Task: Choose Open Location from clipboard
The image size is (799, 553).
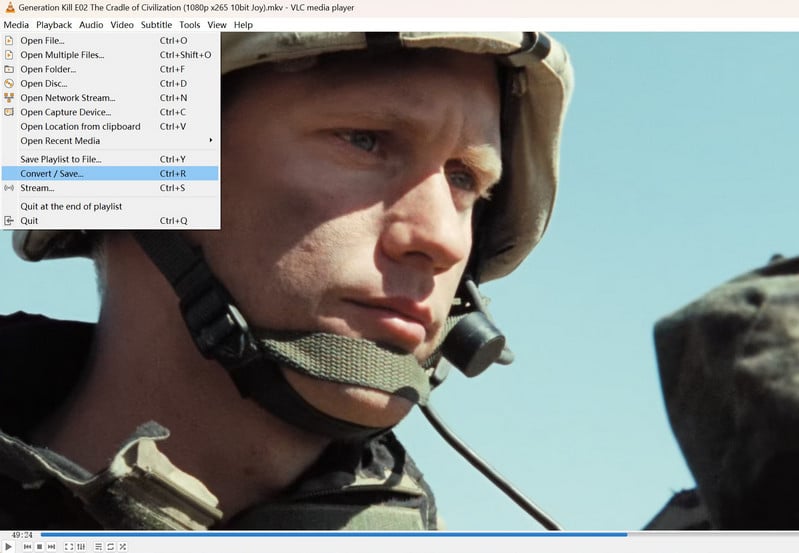Action: (110, 126)
